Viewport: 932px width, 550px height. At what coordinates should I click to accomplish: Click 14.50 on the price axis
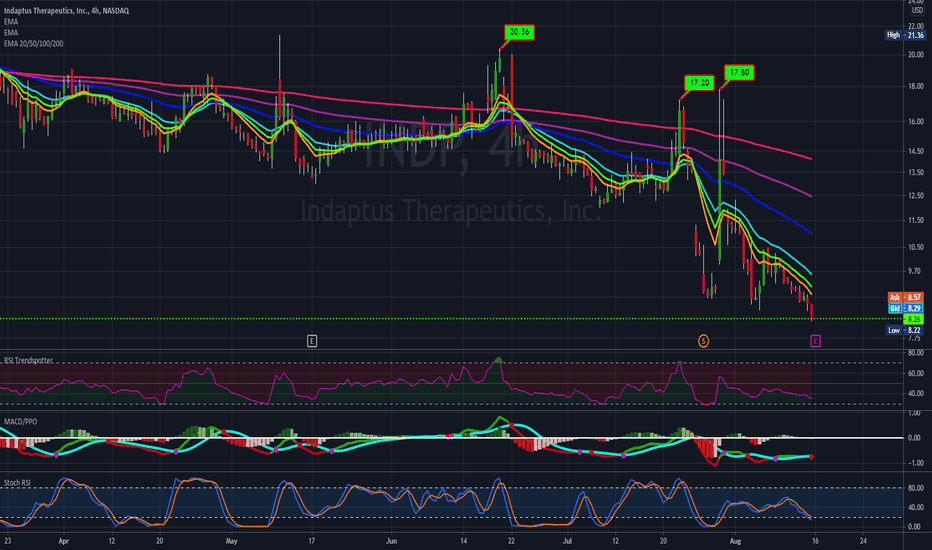[915, 151]
